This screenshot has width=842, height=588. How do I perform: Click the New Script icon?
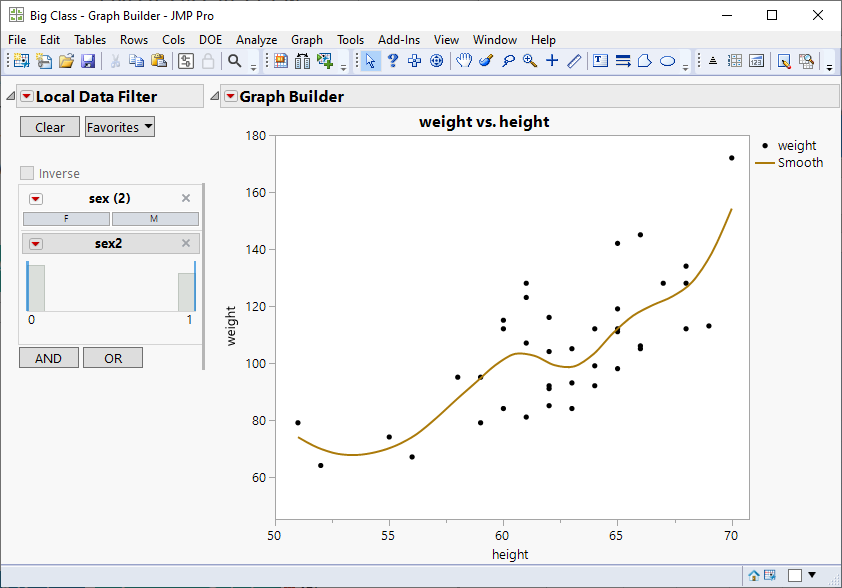pyautogui.click(x=44, y=61)
